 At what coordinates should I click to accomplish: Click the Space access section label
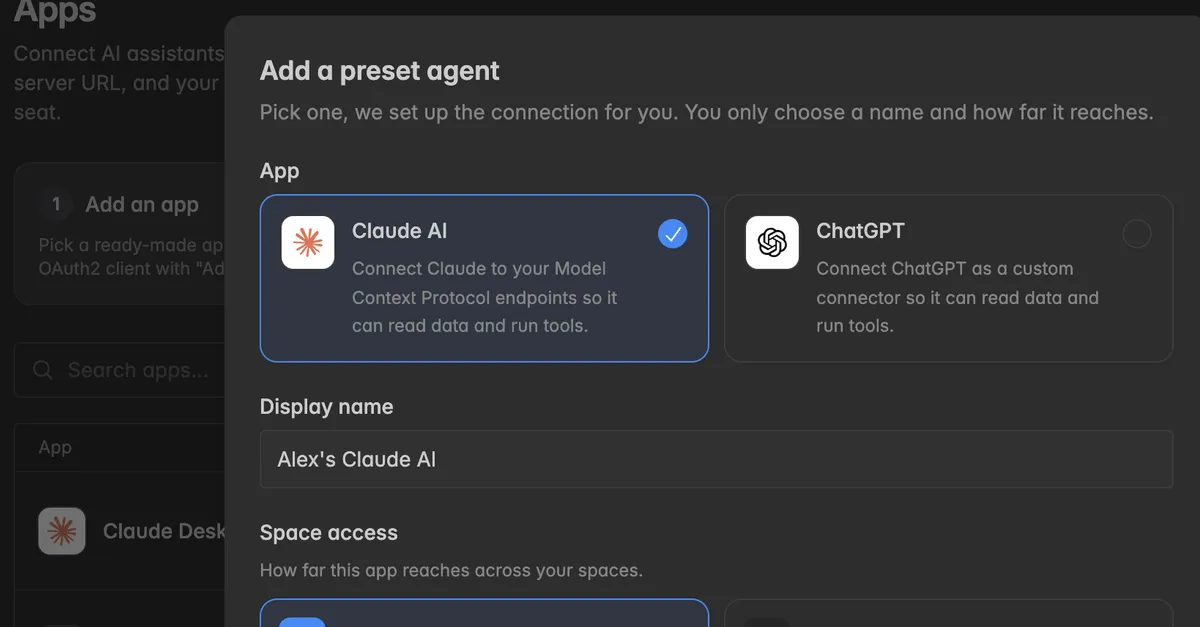329,533
